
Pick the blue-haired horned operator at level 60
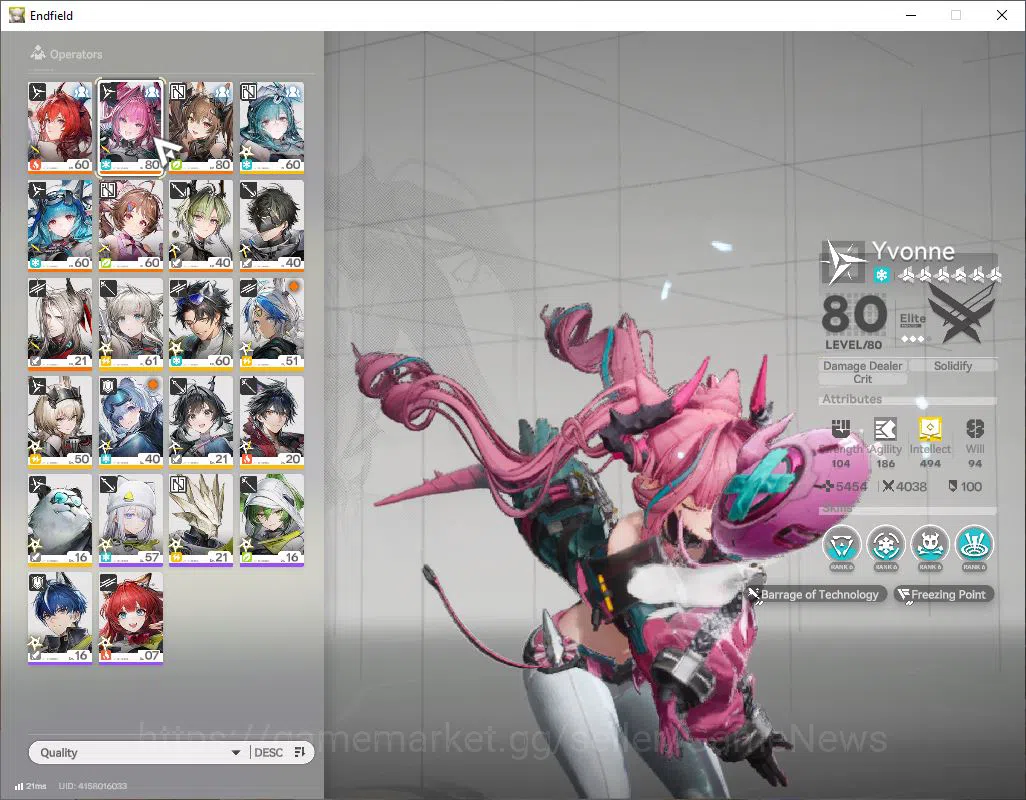click(x=60, y=225)
